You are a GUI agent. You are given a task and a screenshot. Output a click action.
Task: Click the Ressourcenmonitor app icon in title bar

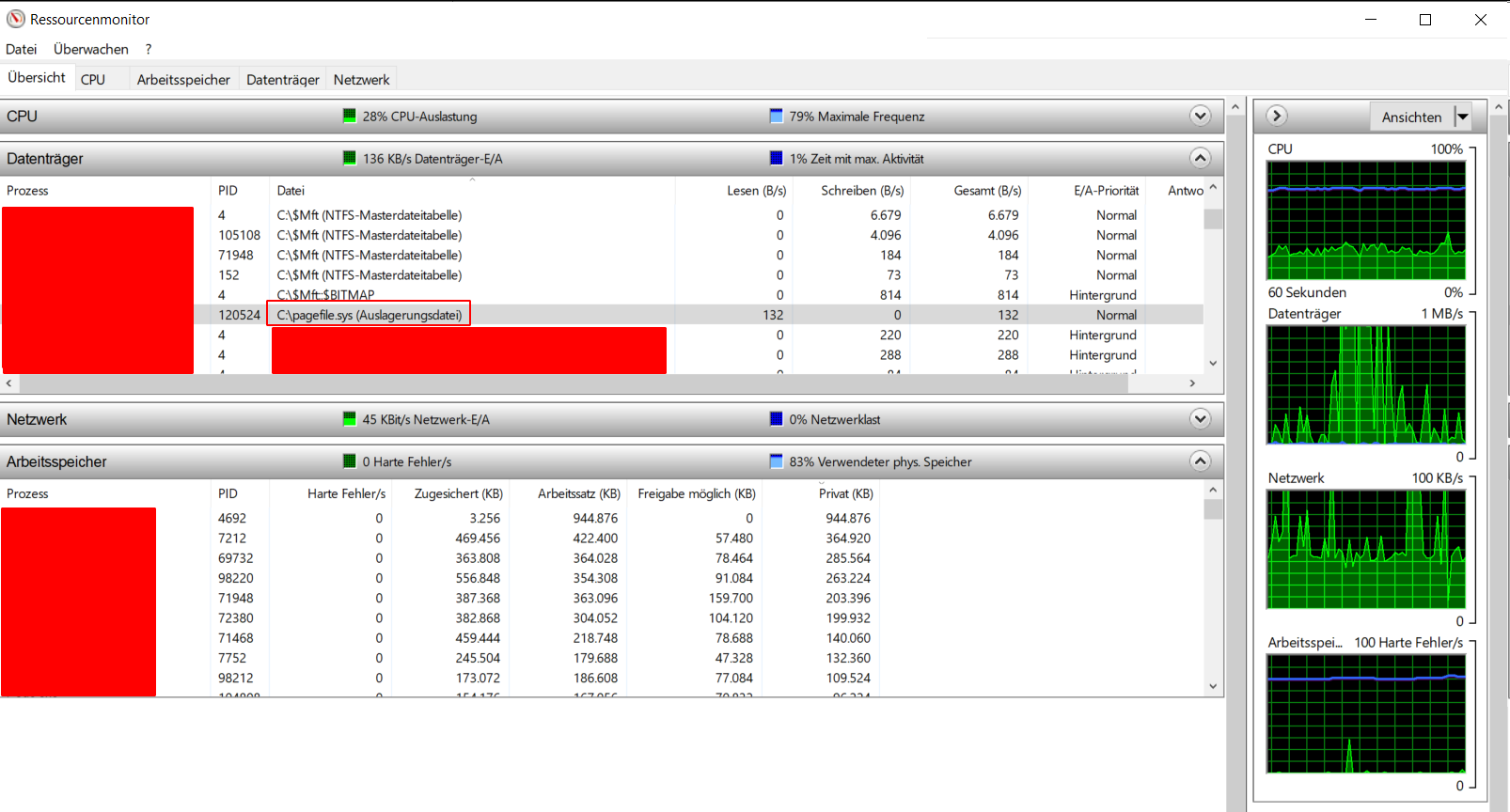(x=16, y=19)
